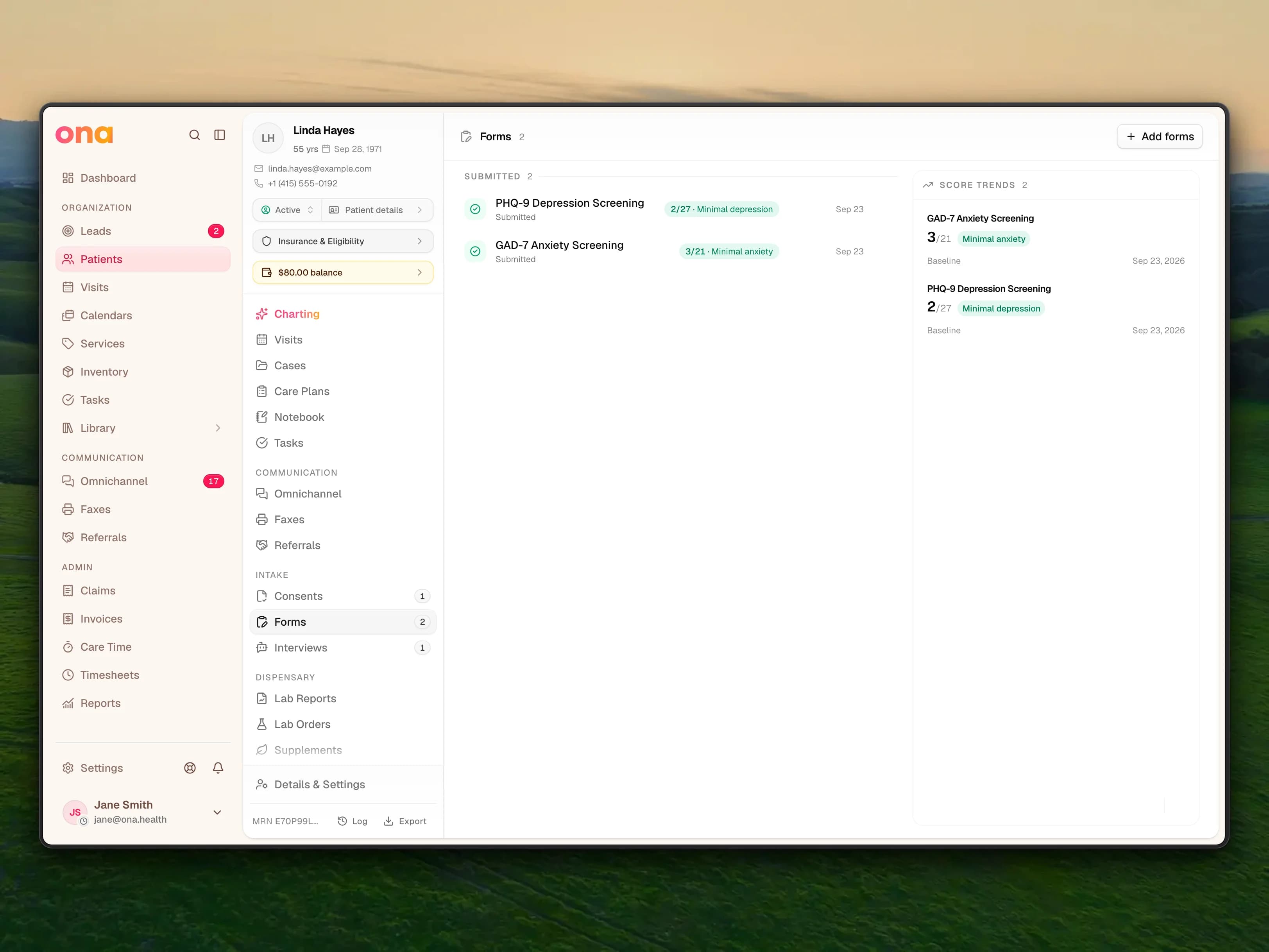Collapse the sidebar with panel icon
This screenshot has width=1269, height=952.
click(x=220, y=135)
